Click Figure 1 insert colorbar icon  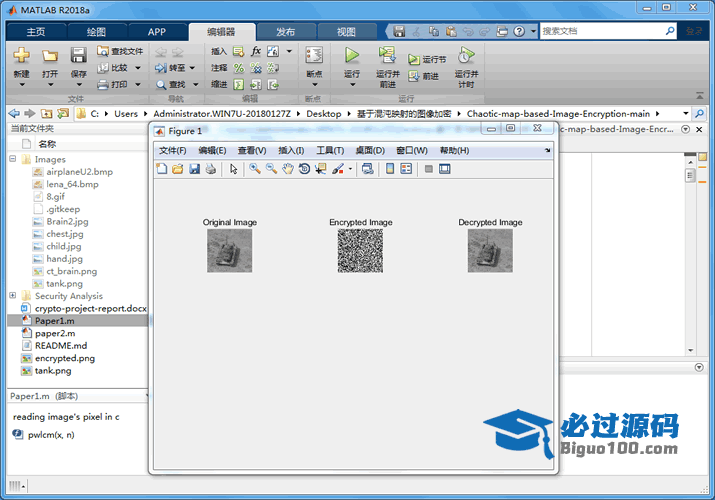pyautogui.click(x=390, y=169)
